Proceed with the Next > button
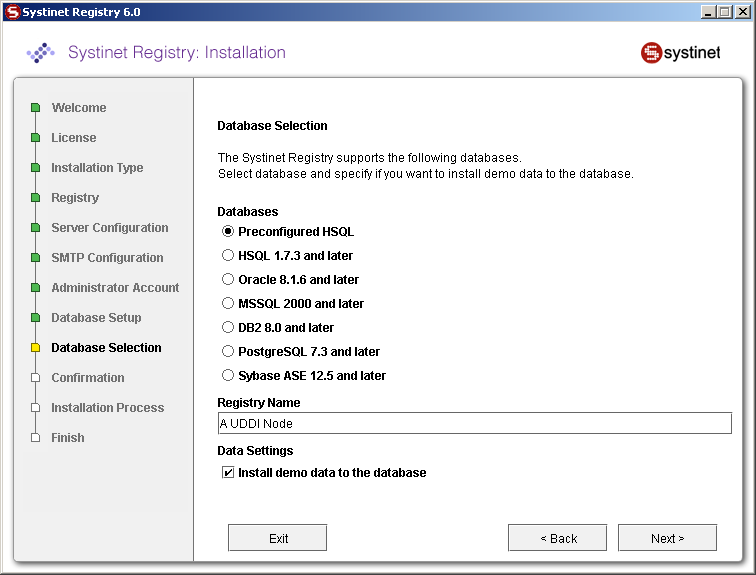 point(667,538)
